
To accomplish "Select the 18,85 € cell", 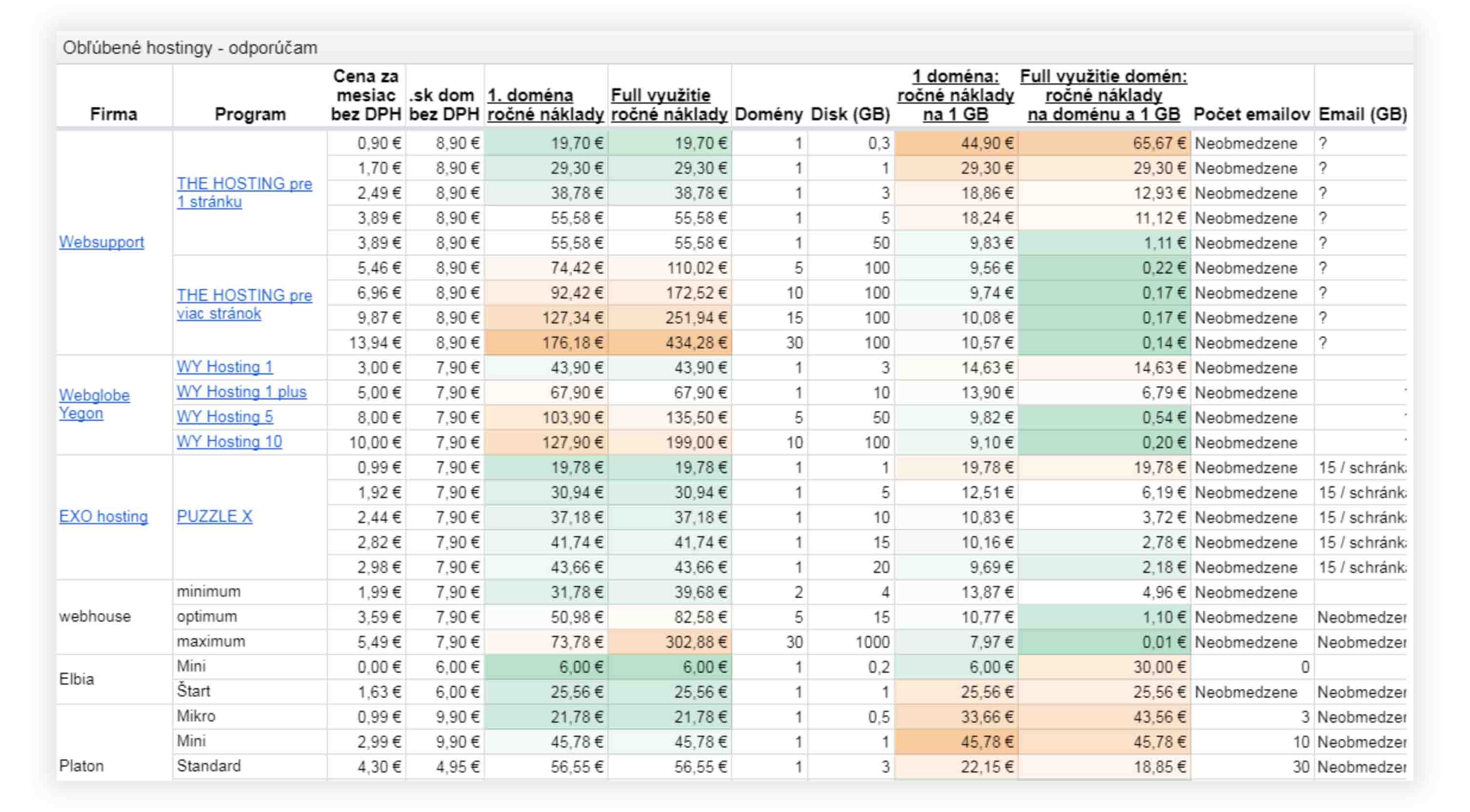I will pyautogui.click(x=1103, y=766).
